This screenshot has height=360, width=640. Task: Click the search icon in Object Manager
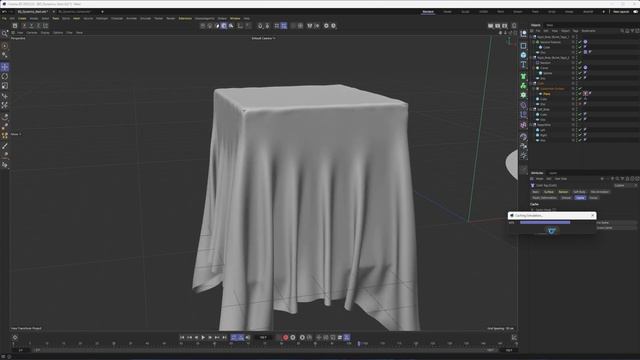tap(622, 31)
